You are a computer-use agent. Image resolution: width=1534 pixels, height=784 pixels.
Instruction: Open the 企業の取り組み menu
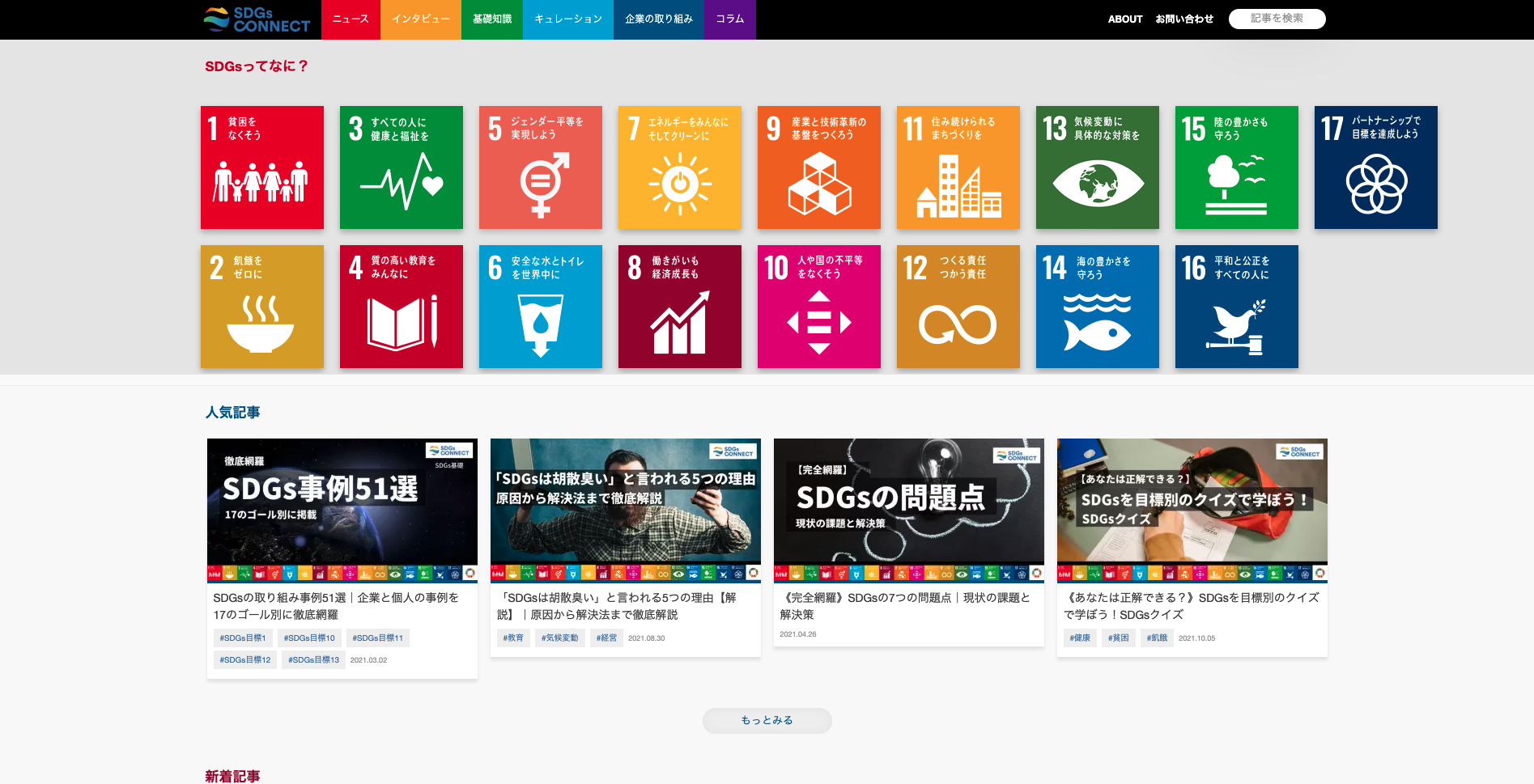[658, 19]
